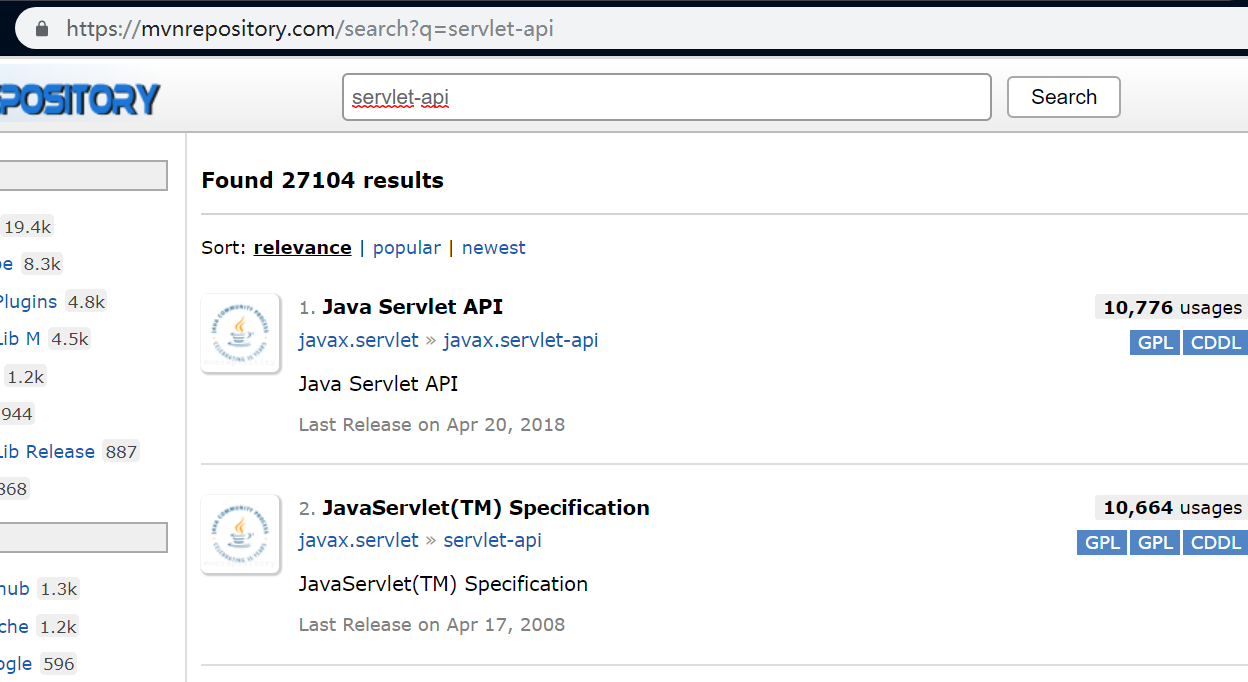
Task: Click sidebar entry with 4.5k count
Action: pyautogui.click(x=45, y=339)
